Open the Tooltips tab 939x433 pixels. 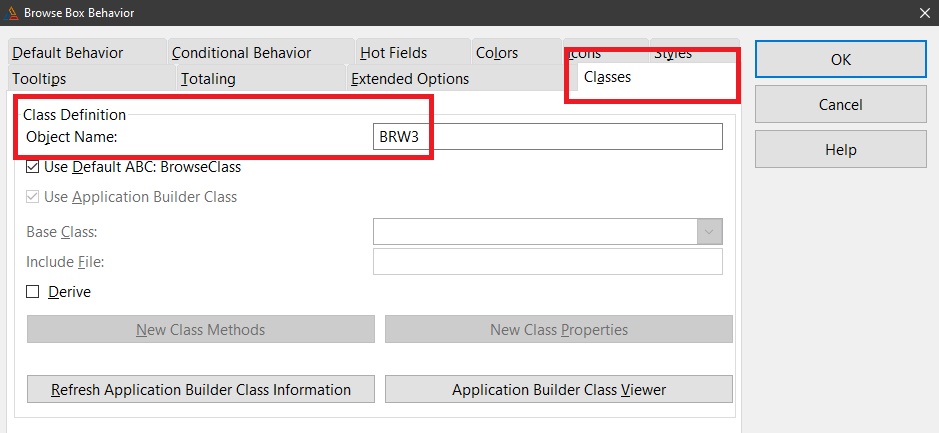tap(40, 79)
